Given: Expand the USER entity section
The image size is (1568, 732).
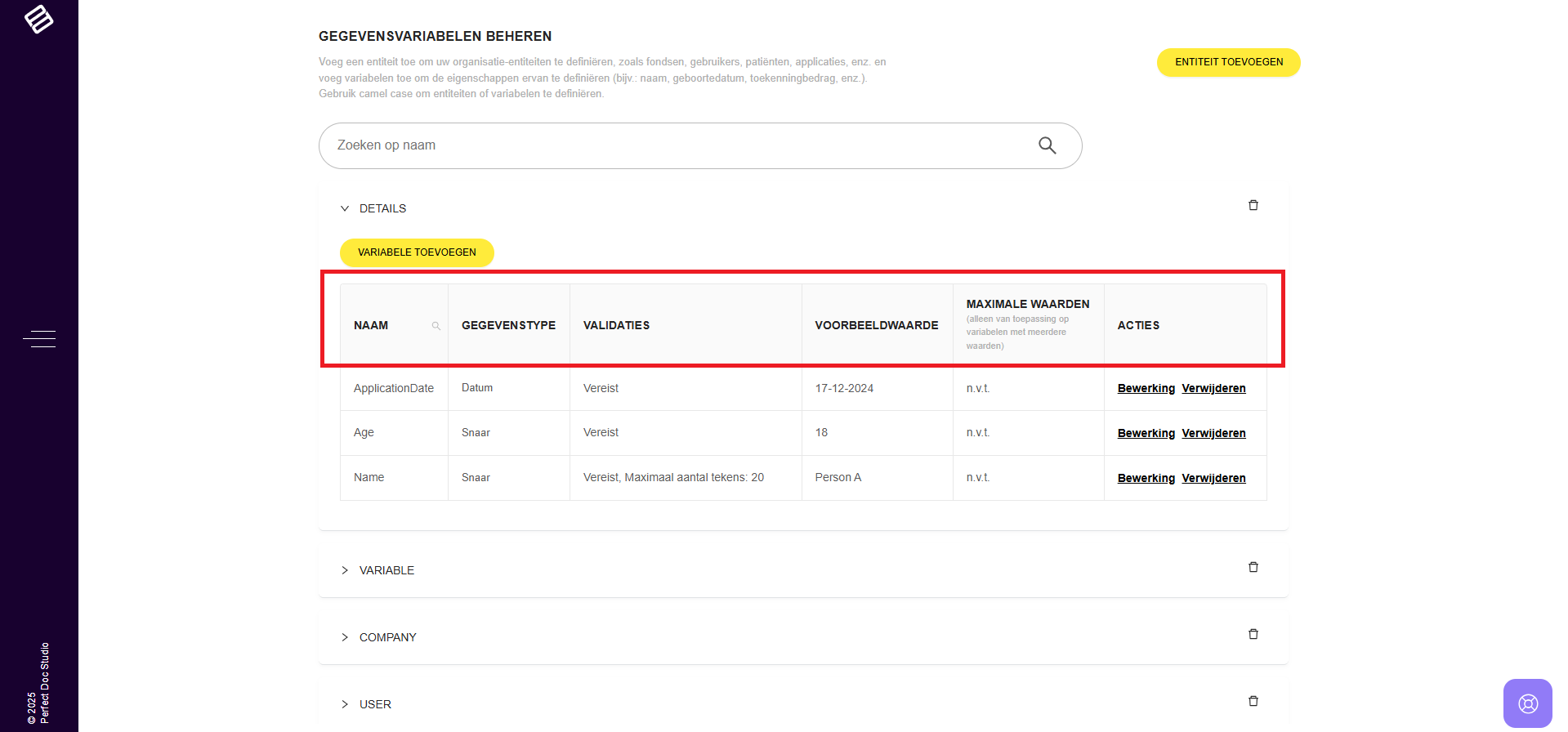Looking at the screenshot, I should (x=345, y=704).
